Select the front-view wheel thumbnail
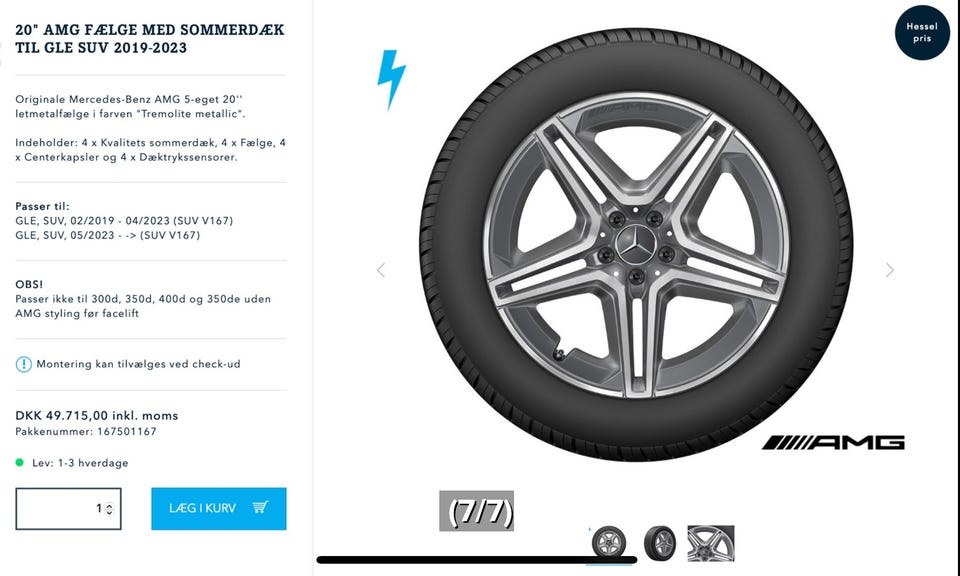The width and height of the screenshot is (960, 576). pyautogui.click(x=609, y=543)
